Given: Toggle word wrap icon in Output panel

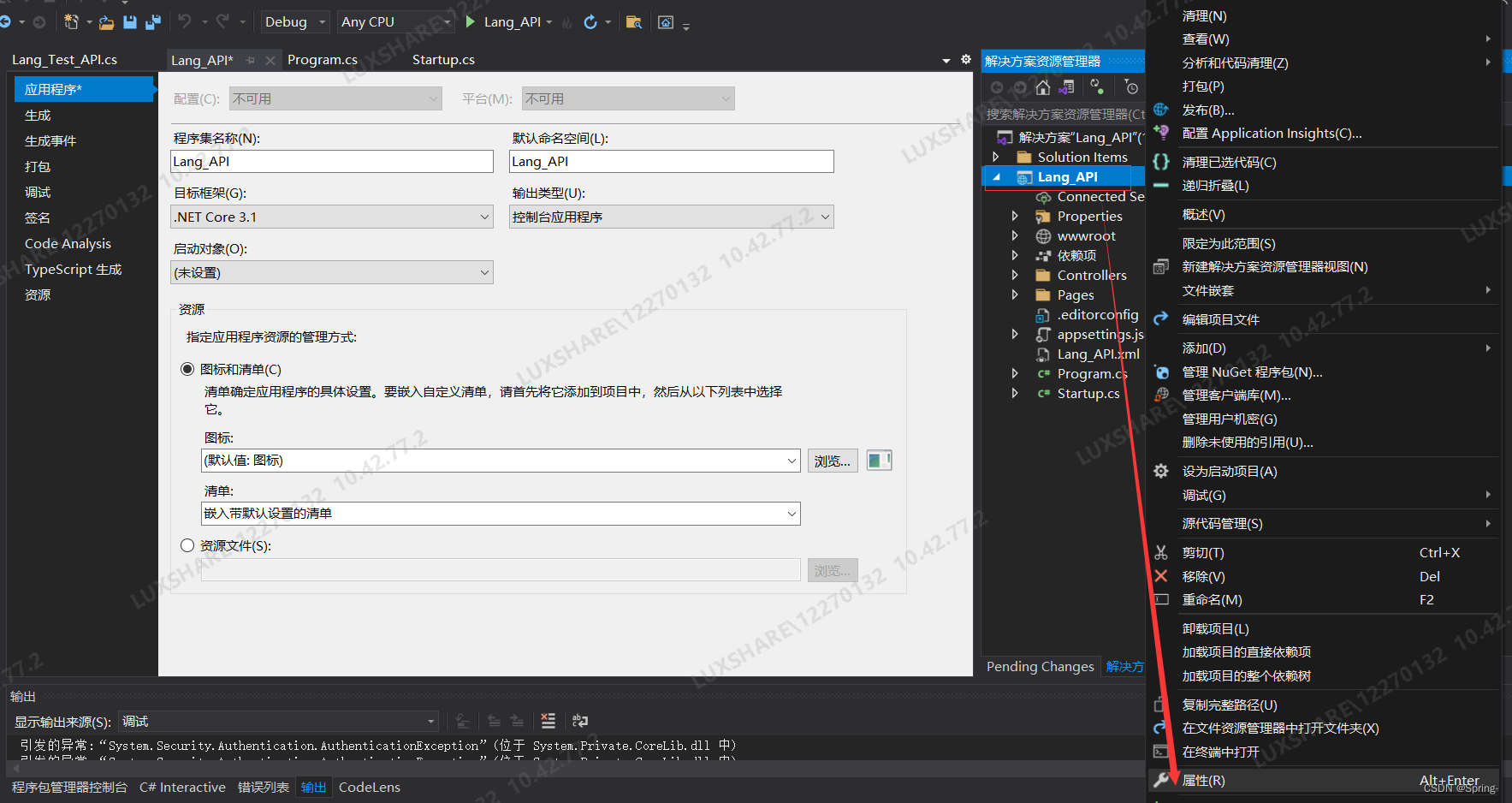Looking at the screenshot, I should pos(580,721).
